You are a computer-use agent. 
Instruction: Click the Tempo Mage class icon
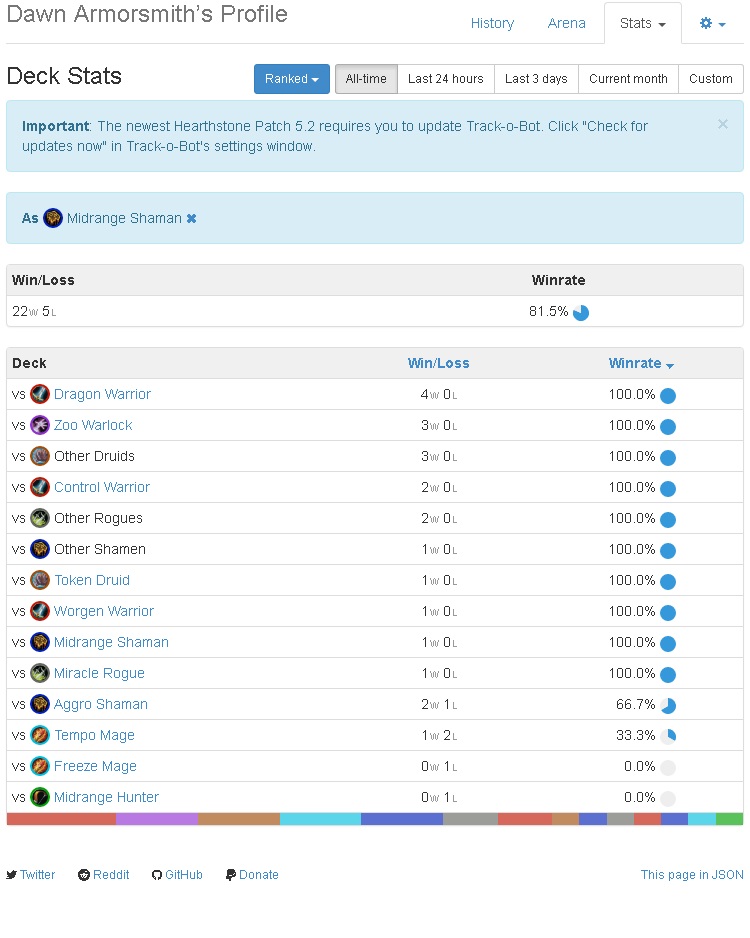tap(40, 735)
